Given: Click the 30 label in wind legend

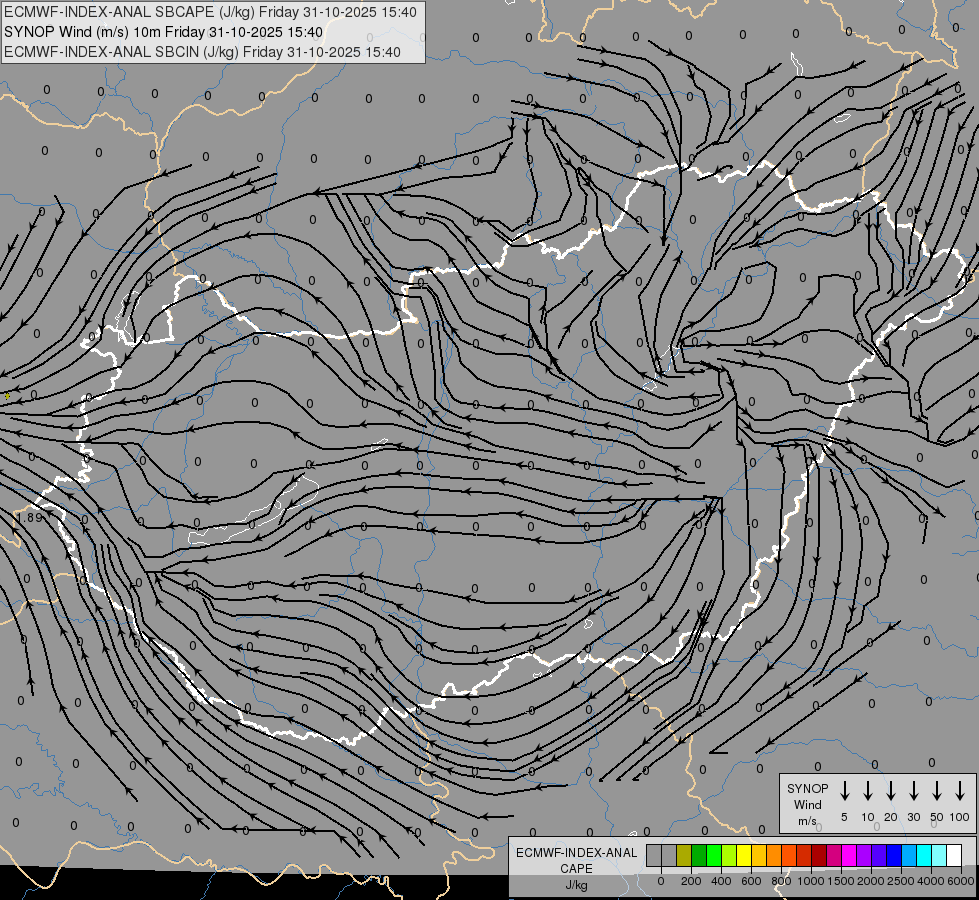Looking at the screenshot, I should (x=913, y=817).
